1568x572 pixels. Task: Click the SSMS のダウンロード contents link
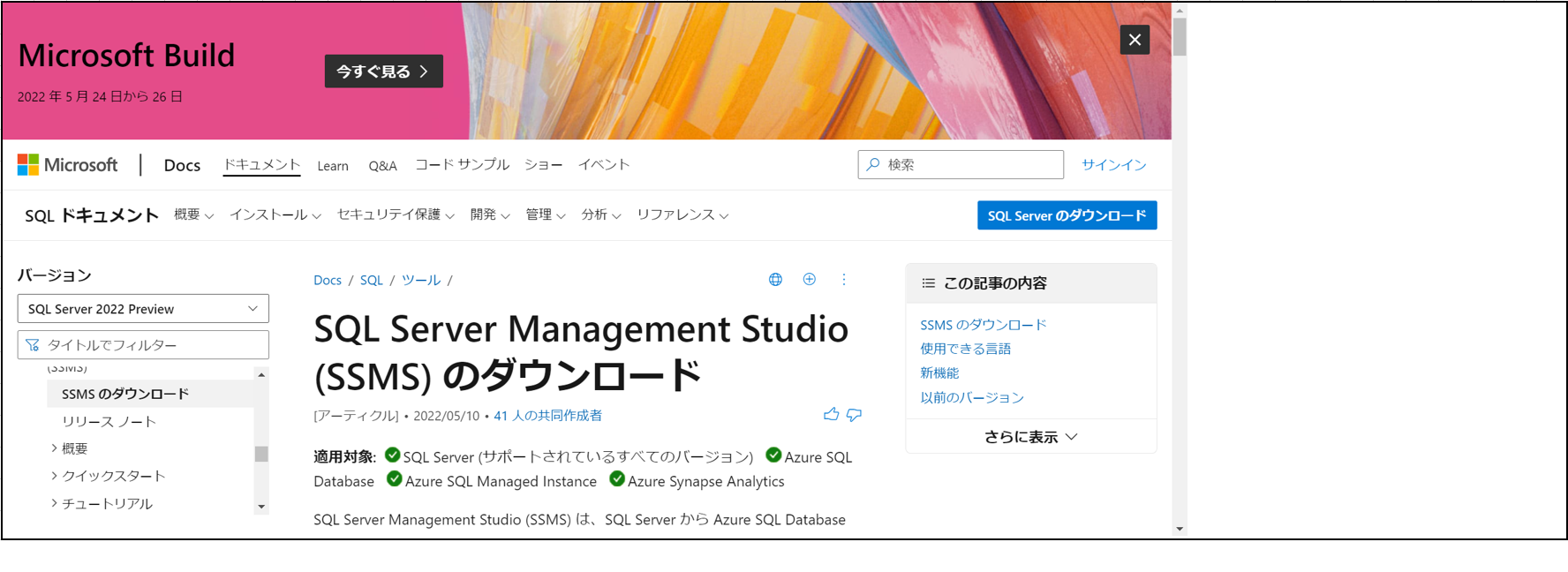(984, 325)
